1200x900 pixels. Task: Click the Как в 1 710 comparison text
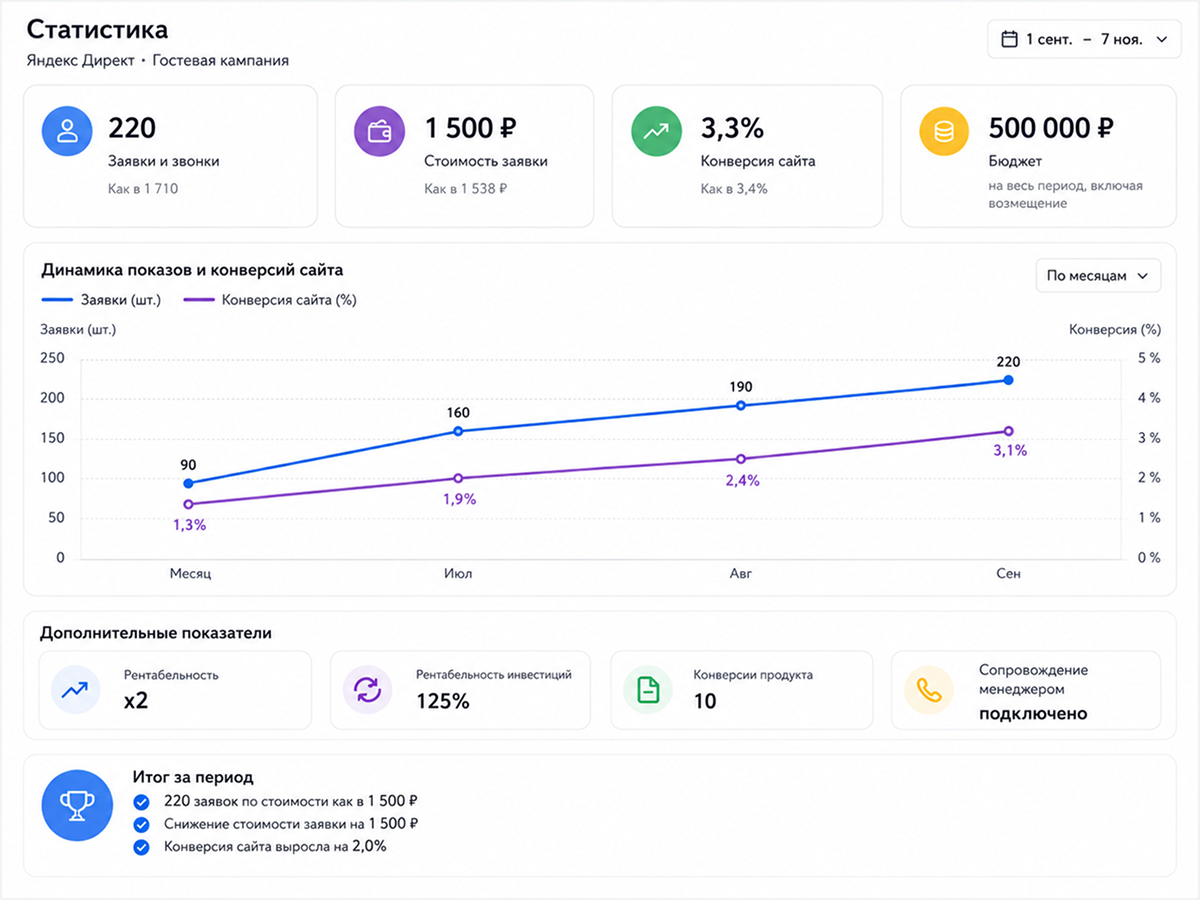143,188
